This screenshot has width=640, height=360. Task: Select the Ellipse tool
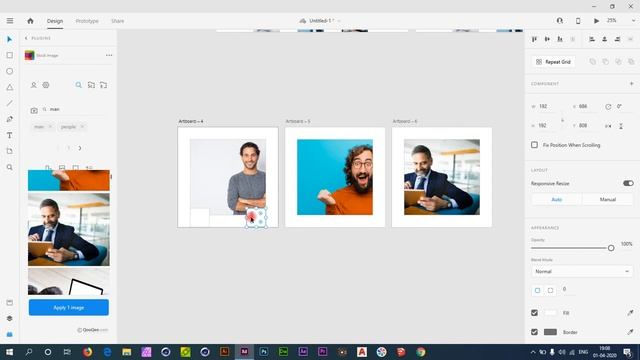point(9,71)
